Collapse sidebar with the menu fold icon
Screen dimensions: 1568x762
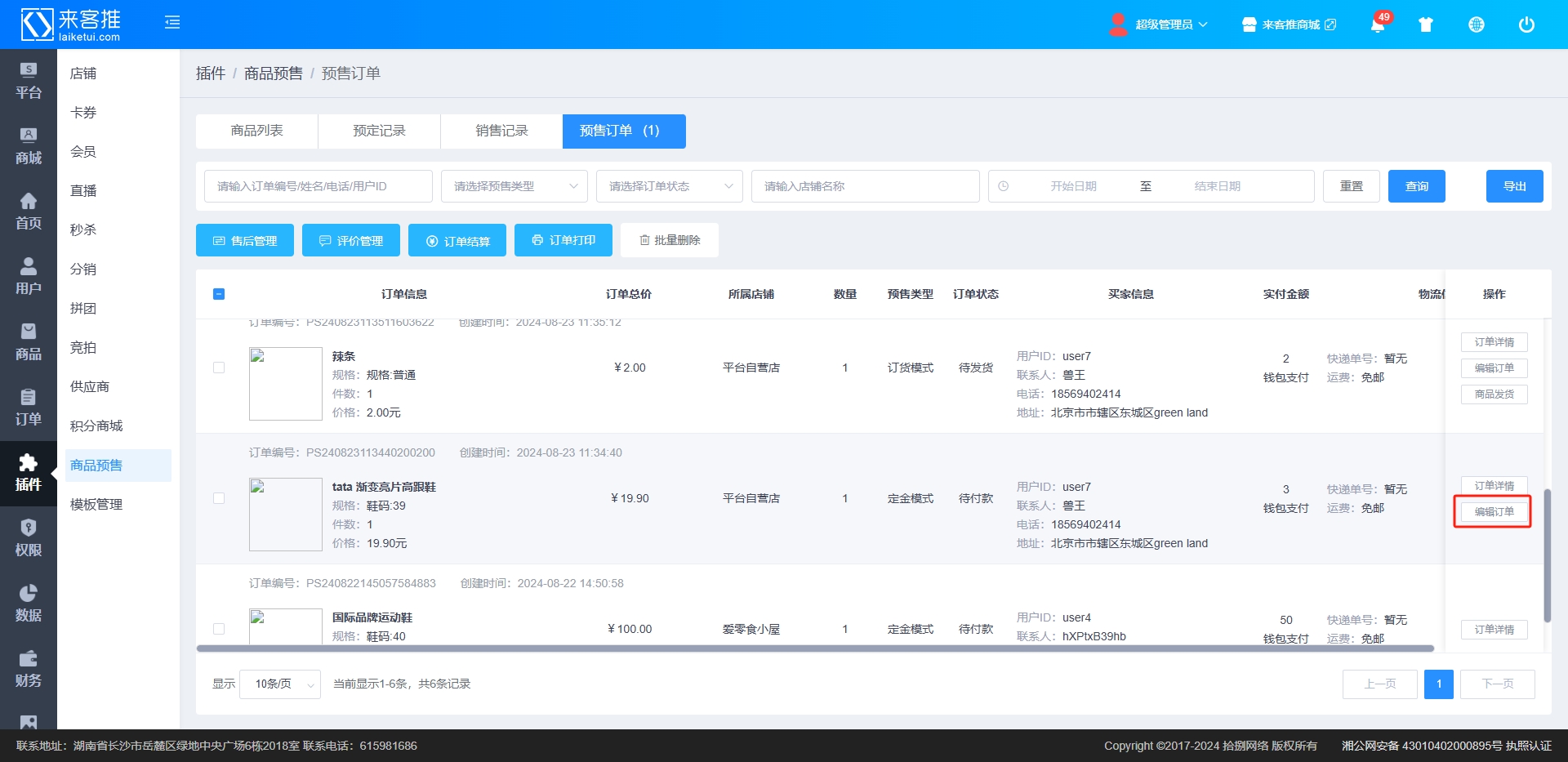coord(172,22)
